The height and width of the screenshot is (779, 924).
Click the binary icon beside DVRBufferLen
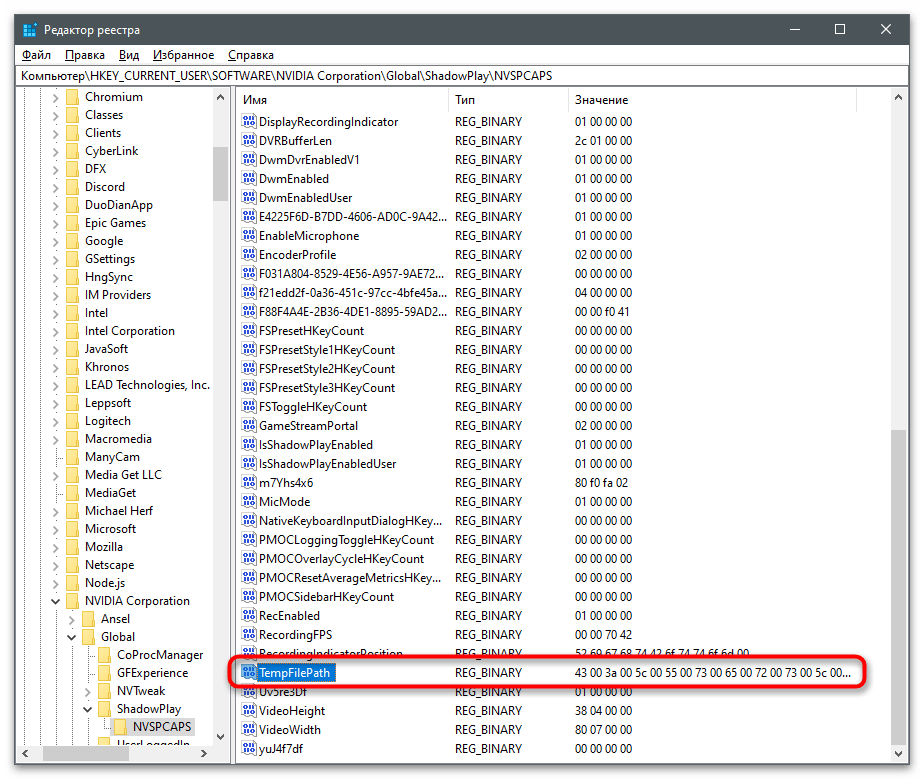pyautogui.click(x=249, y=140)
